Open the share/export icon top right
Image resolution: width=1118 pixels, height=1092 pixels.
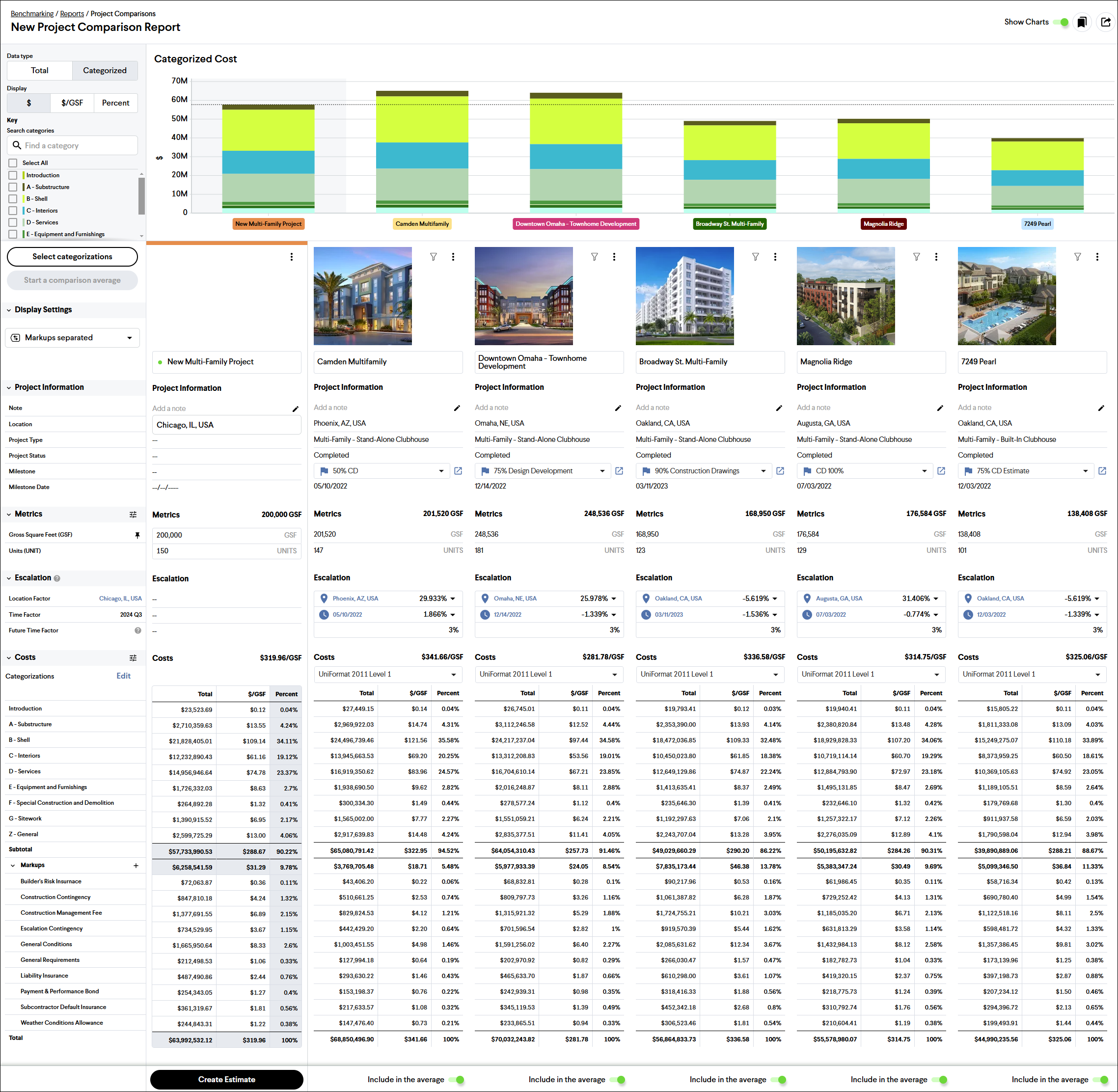pyautogui.click(x=1106, y=22)
